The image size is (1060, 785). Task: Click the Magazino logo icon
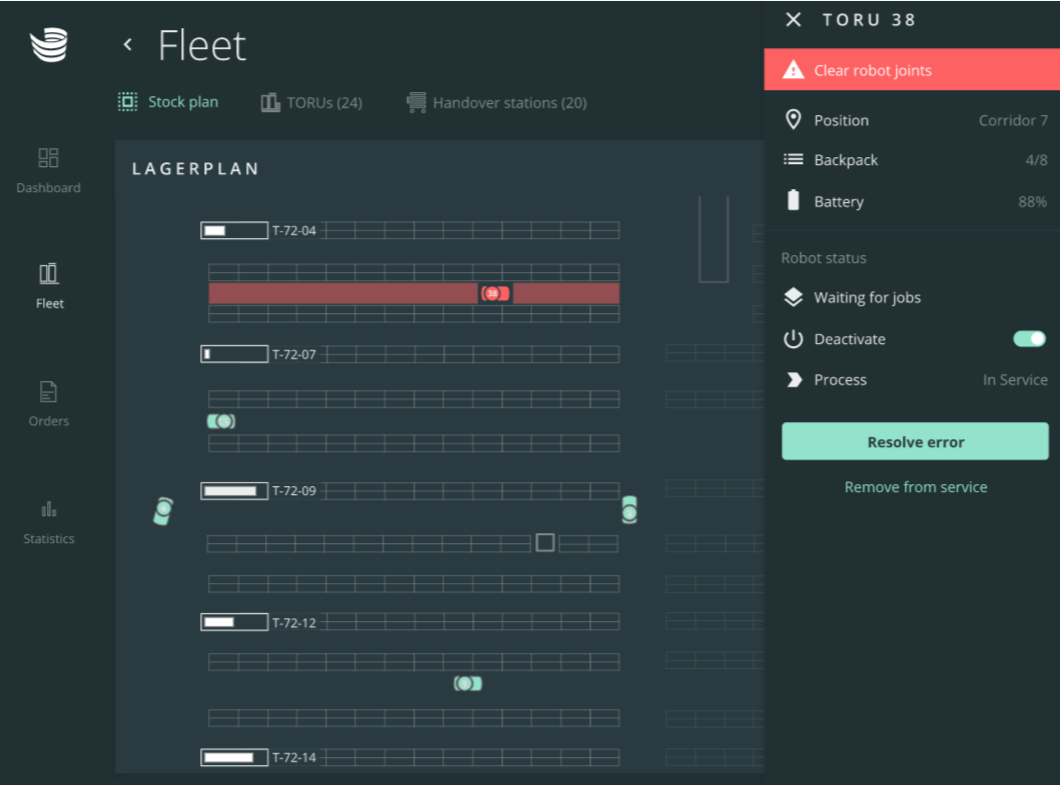pyautogui.click(x=48, y=46)
